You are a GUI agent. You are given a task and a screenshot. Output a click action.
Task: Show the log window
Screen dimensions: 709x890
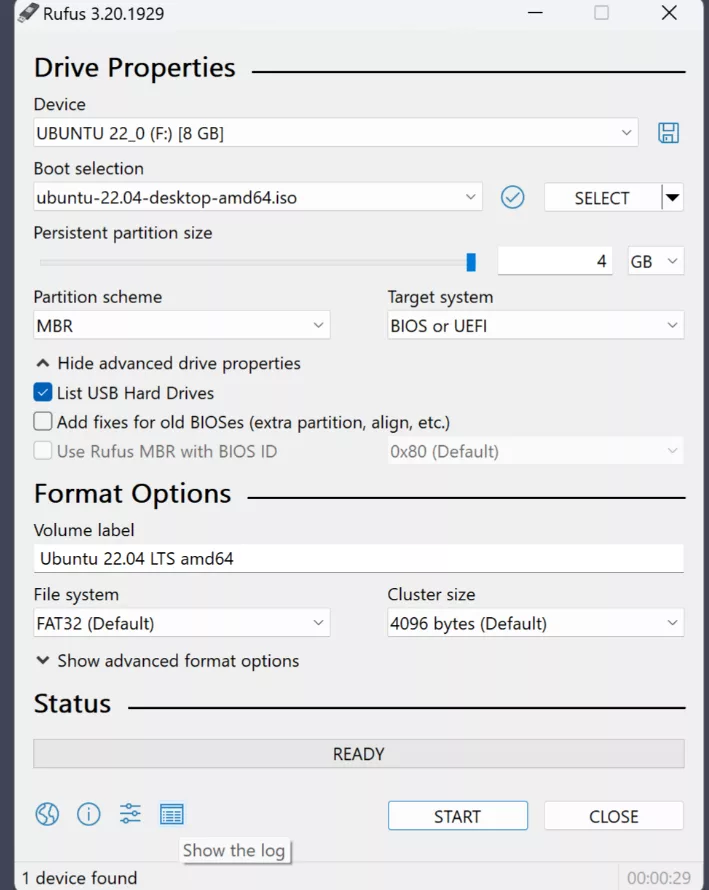171,814
